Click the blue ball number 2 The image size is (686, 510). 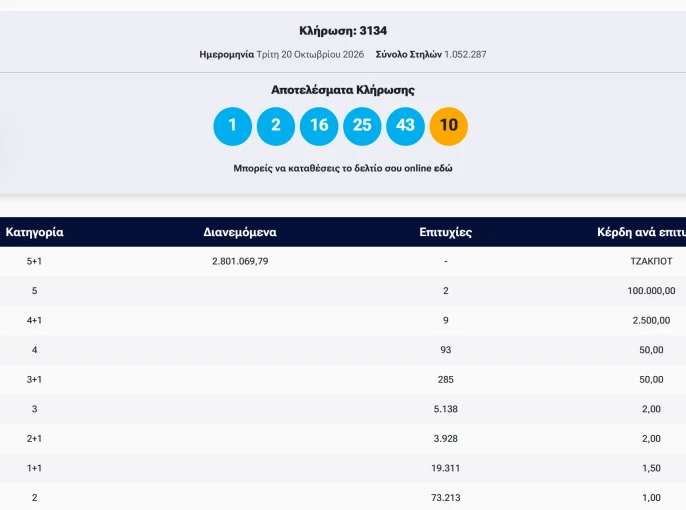click(276, 126)
